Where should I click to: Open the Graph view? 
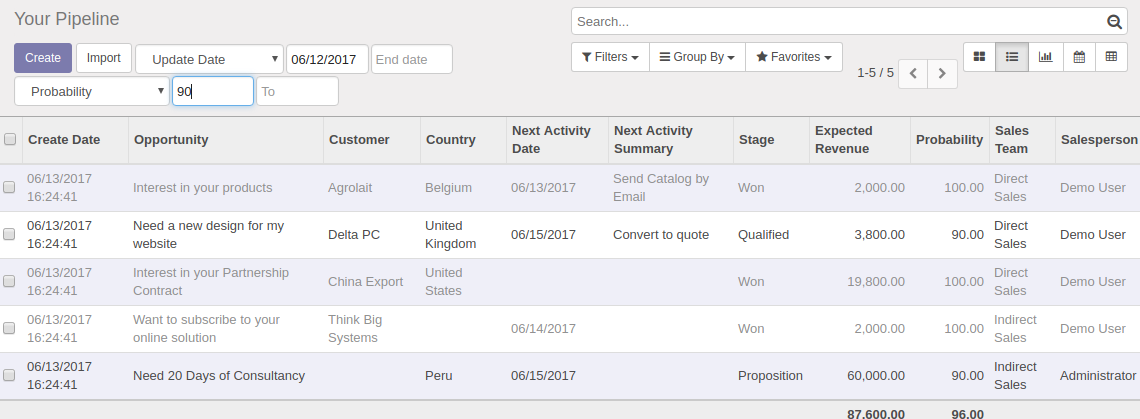click(x=1045, y=57)
